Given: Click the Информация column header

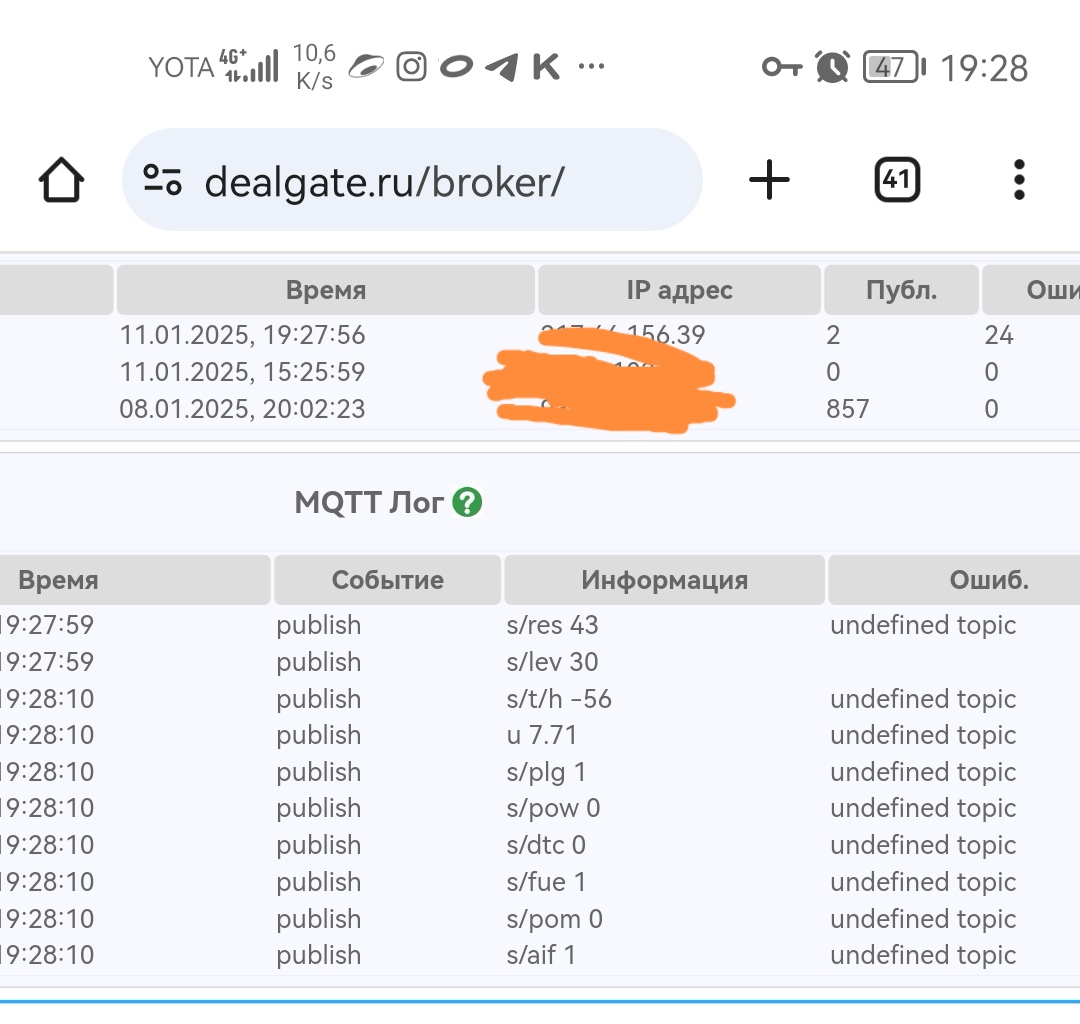Looking at the screenshot, I should (665, 580).
